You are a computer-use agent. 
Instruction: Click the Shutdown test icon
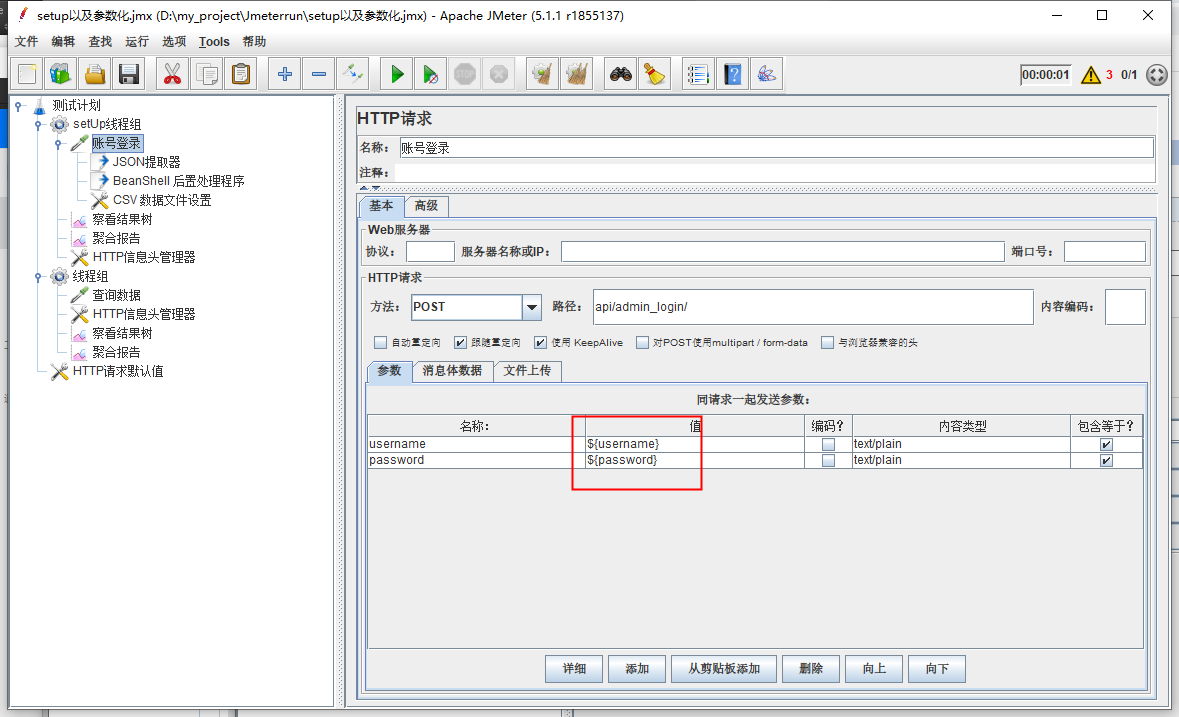click(499, 74)
